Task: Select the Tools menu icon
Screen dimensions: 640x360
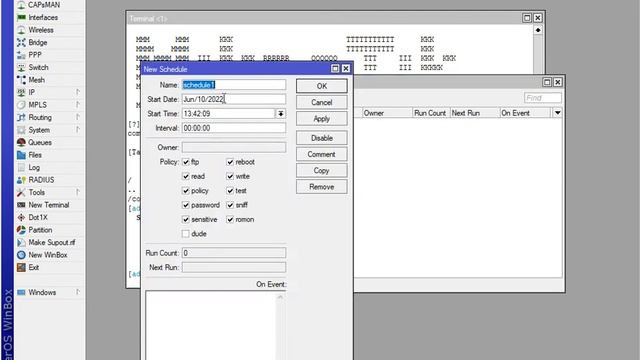Action: tap(21, 192)
